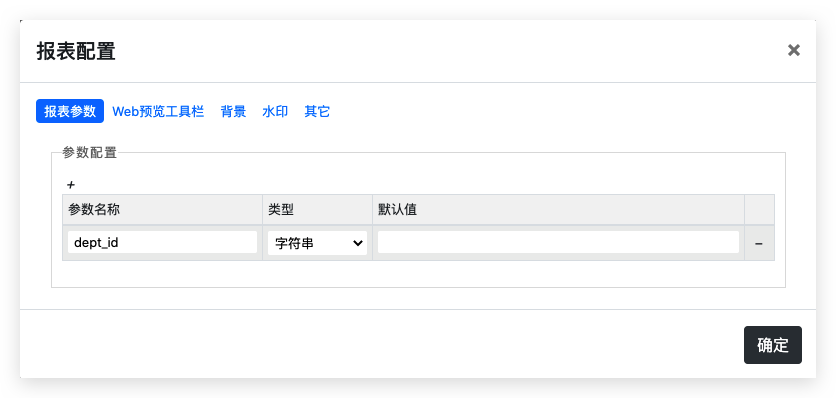Select the 水印 tab

(275, 112)
